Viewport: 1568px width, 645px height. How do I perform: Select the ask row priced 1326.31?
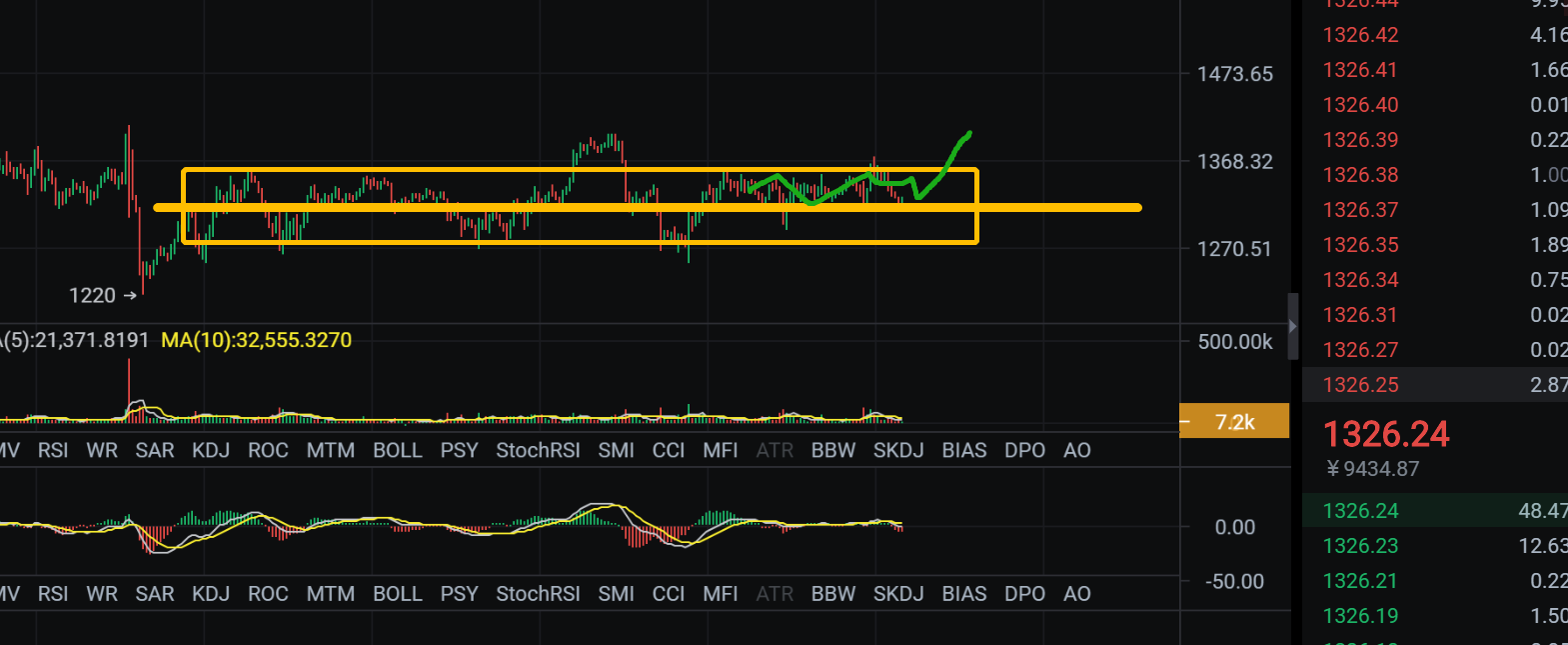1435,315
